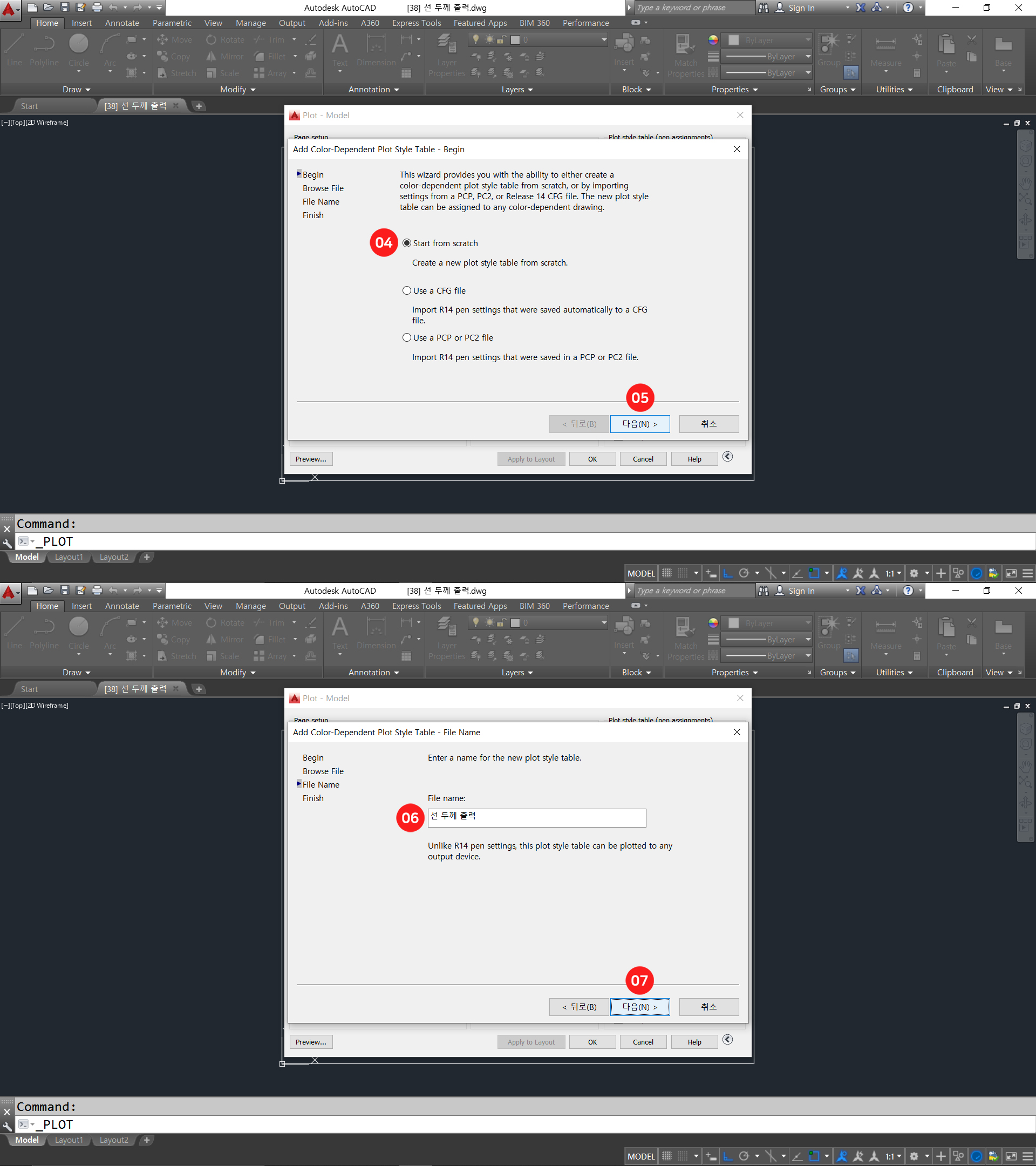This screenshot has width=1036, height=1166.
Task: Select Use a PCP or PC2 file option
Action: [447, 338]
